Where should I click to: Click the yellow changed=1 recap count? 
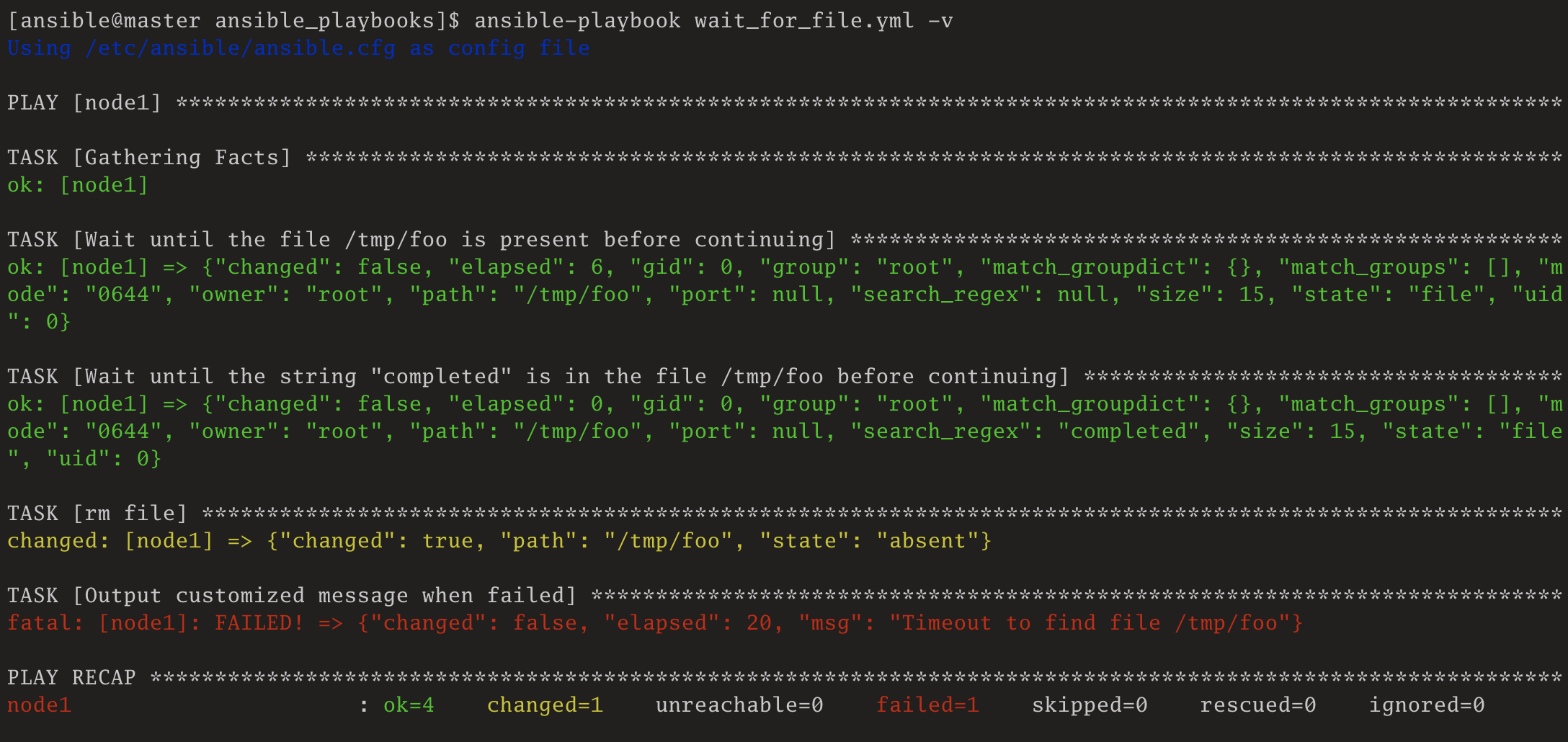545,705
